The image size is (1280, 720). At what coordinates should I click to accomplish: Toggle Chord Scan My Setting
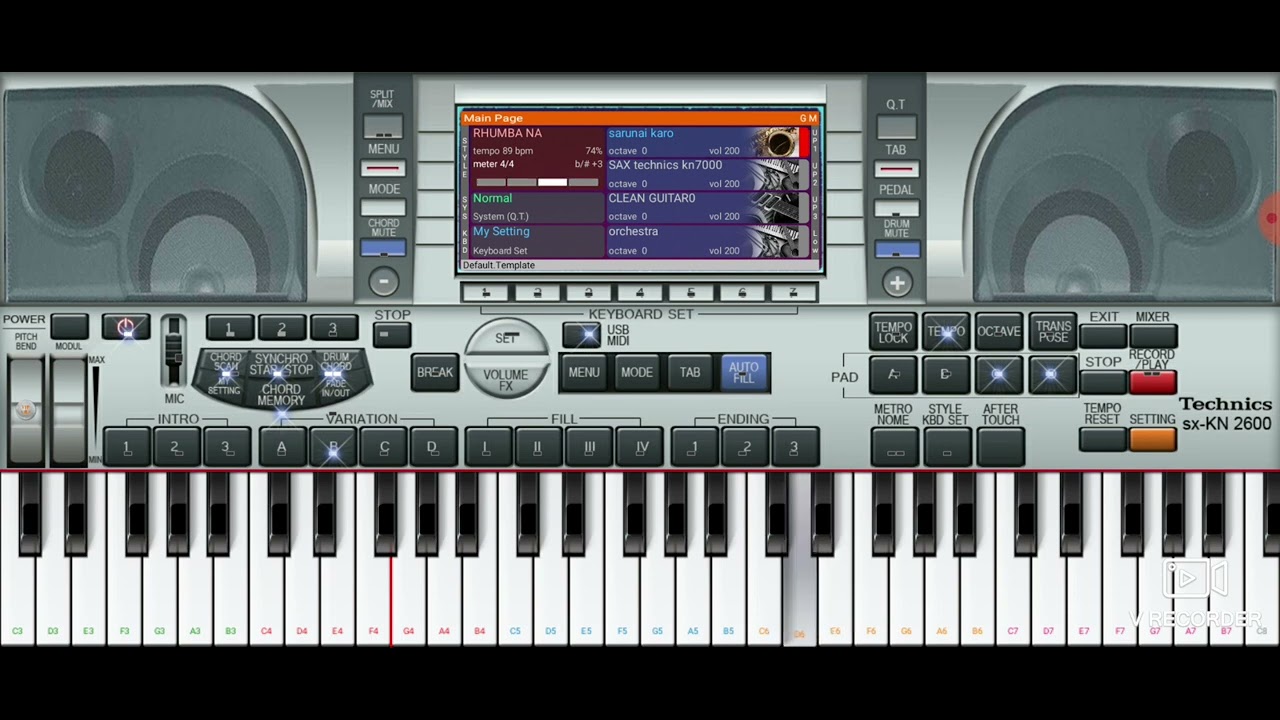pyautogui.click(x=225, y=373)
